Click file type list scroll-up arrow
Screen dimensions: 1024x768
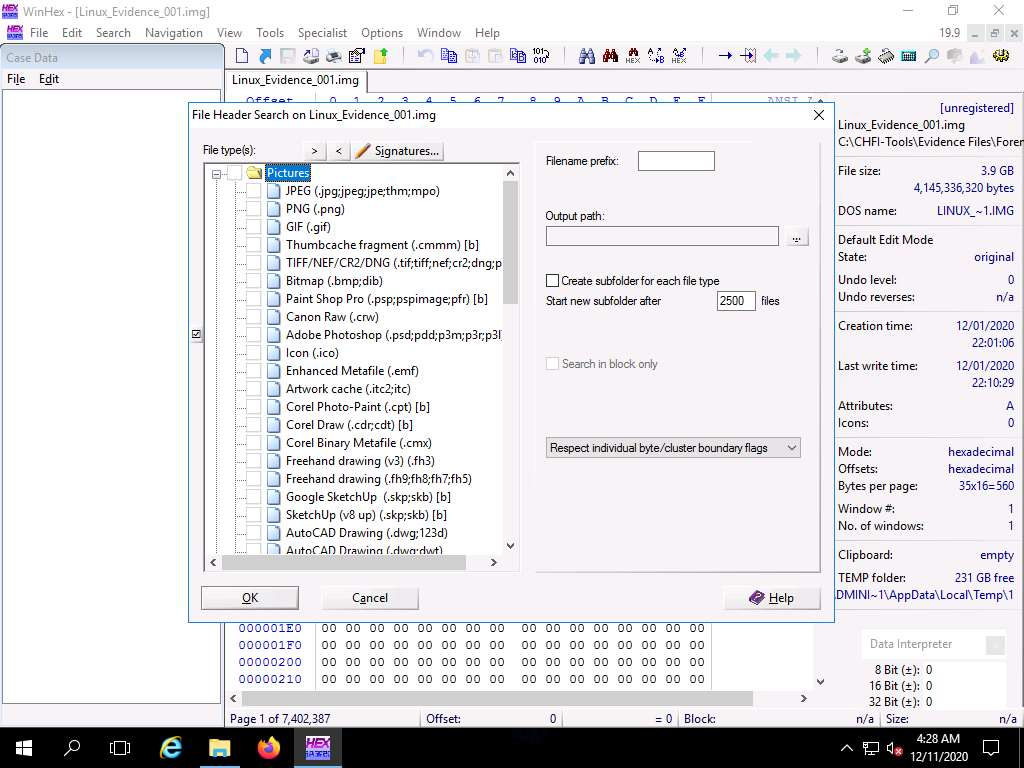(511, 173)
